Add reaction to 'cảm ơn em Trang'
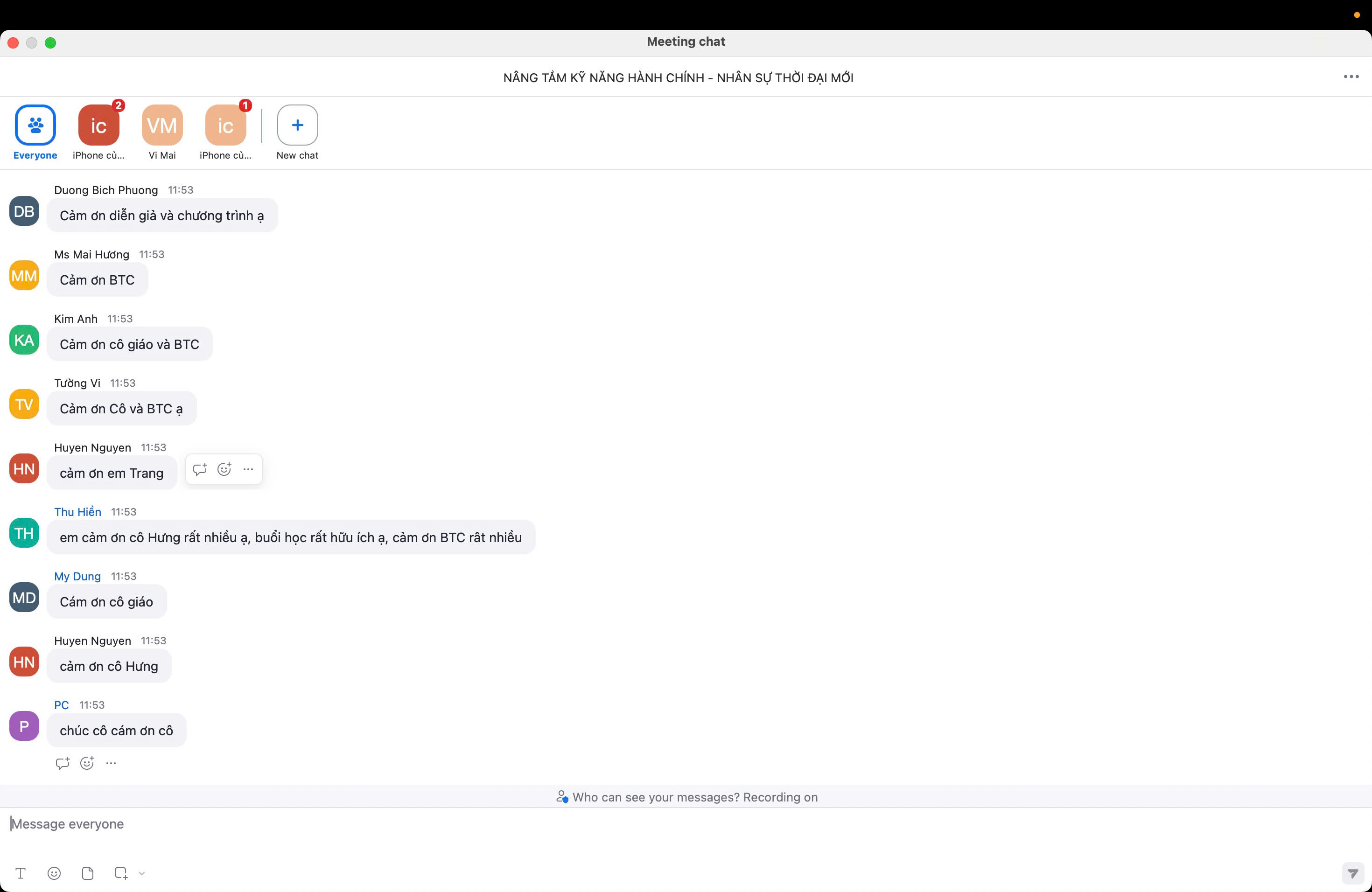1372x892 pixels. [x=224, y=470]
